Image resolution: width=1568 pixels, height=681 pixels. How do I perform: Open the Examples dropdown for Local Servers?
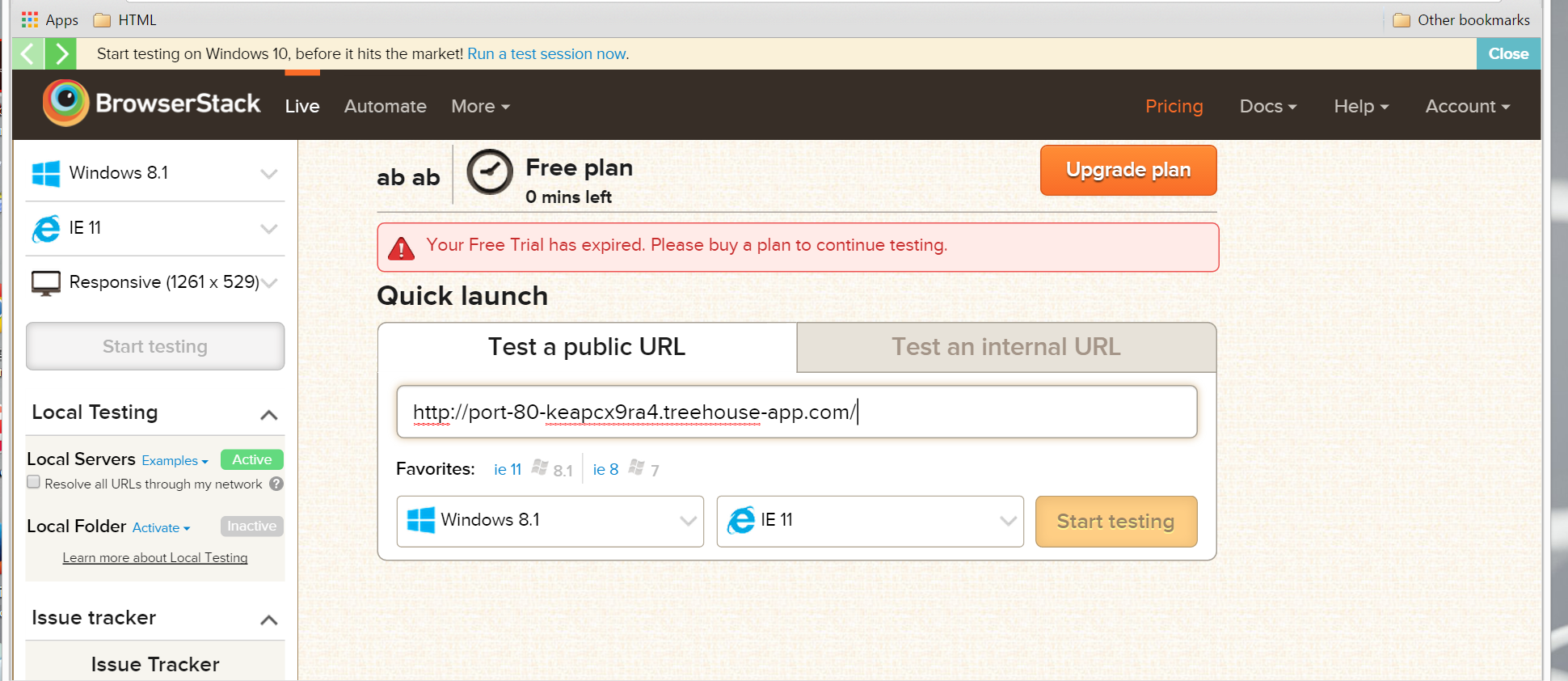click(x=175, y=460)
